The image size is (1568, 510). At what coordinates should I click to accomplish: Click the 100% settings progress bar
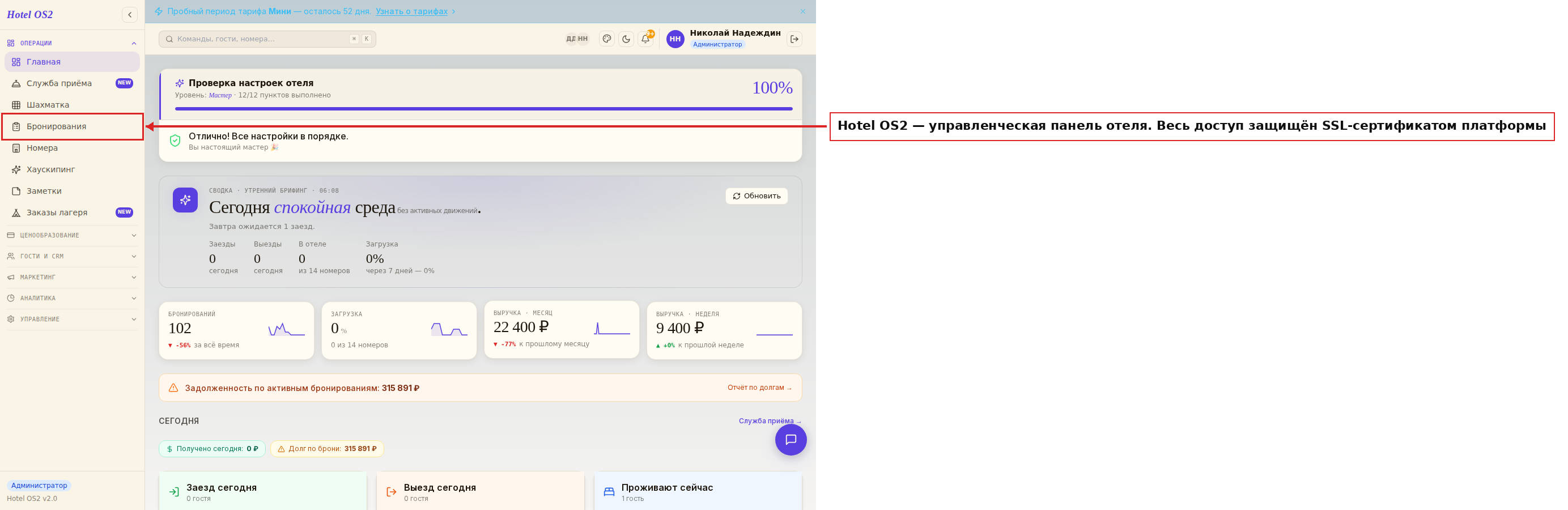[483, 109]
